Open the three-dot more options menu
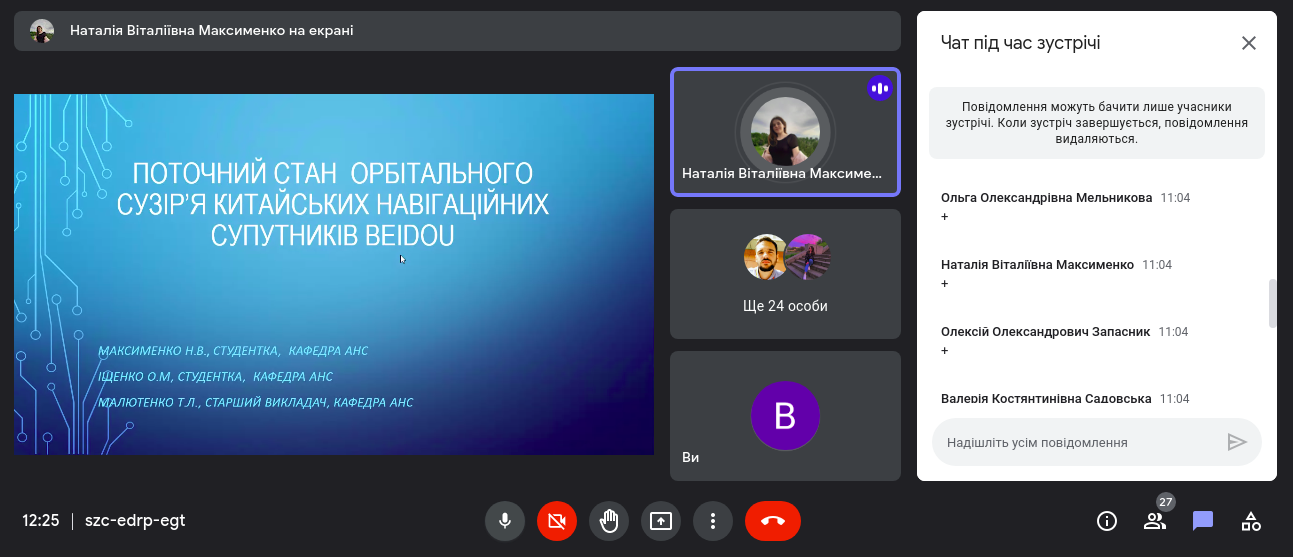The height and width of the screenshot is (557, 1293). tap(713, 521)
